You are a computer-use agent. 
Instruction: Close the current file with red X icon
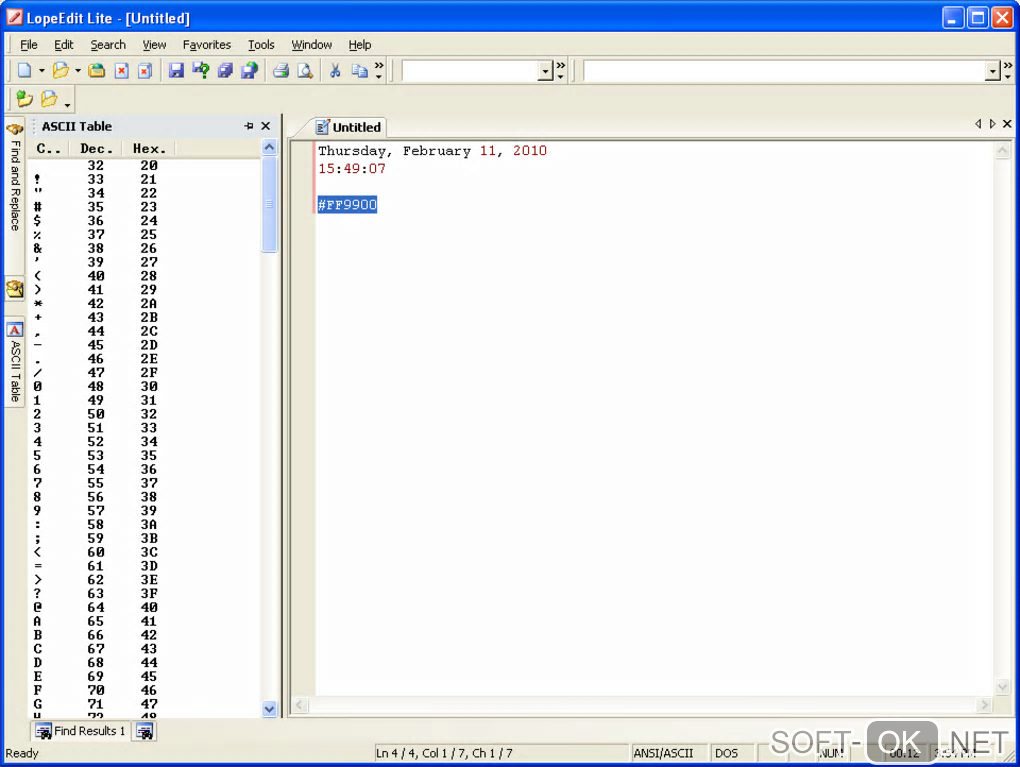click(122, 70)
